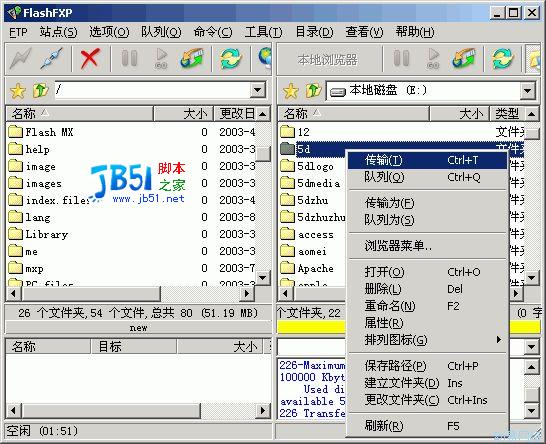Open the remote path dropdown showing /
Viewport: 546px width, 444px height.
coord(258,90)
